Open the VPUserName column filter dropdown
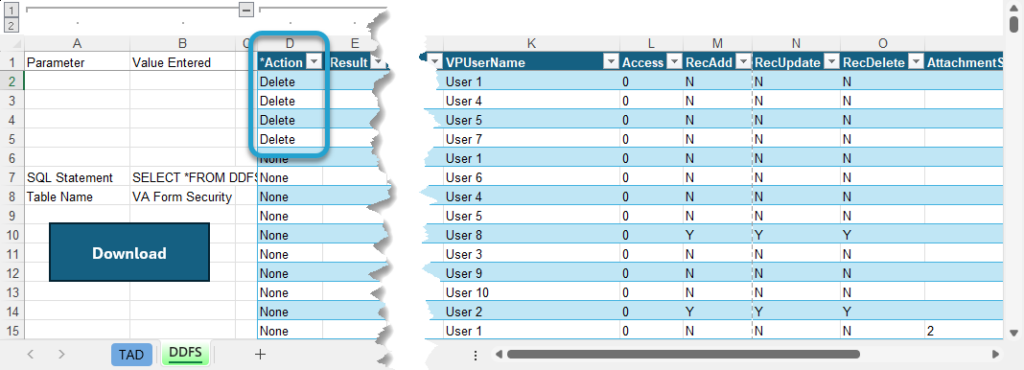1024x370 pixels. pyautogui.click(x=611, y=62)
